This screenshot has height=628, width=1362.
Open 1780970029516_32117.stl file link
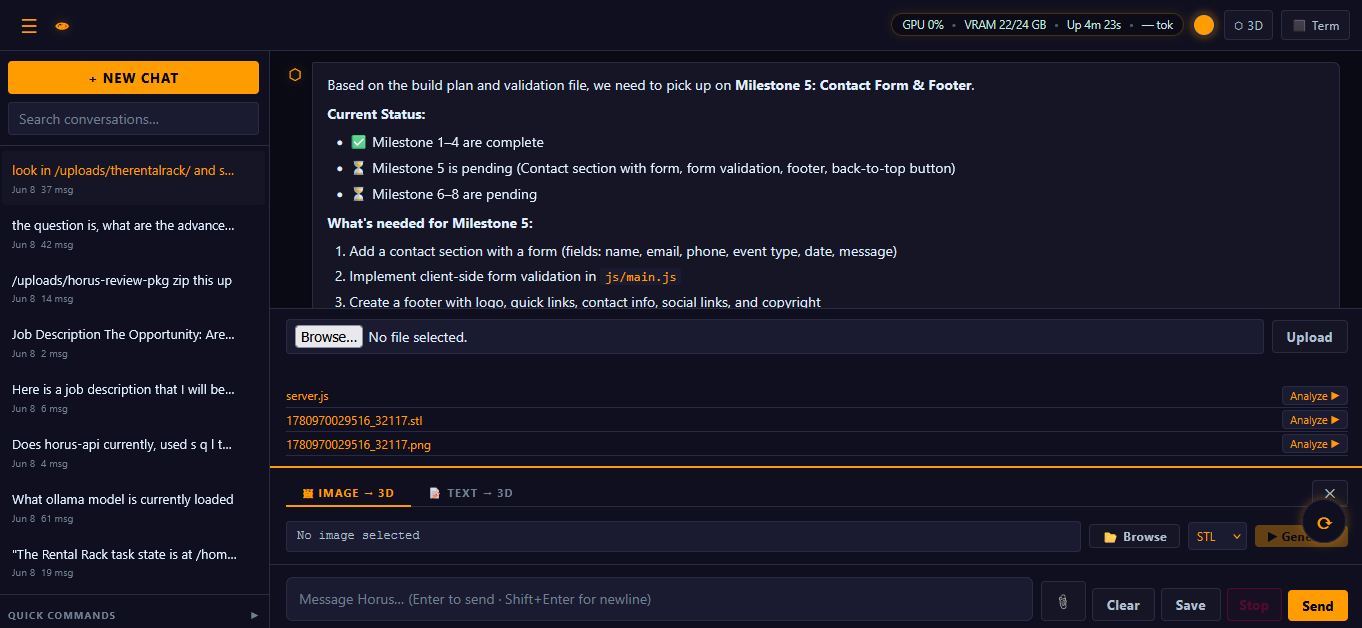(354, 420)
